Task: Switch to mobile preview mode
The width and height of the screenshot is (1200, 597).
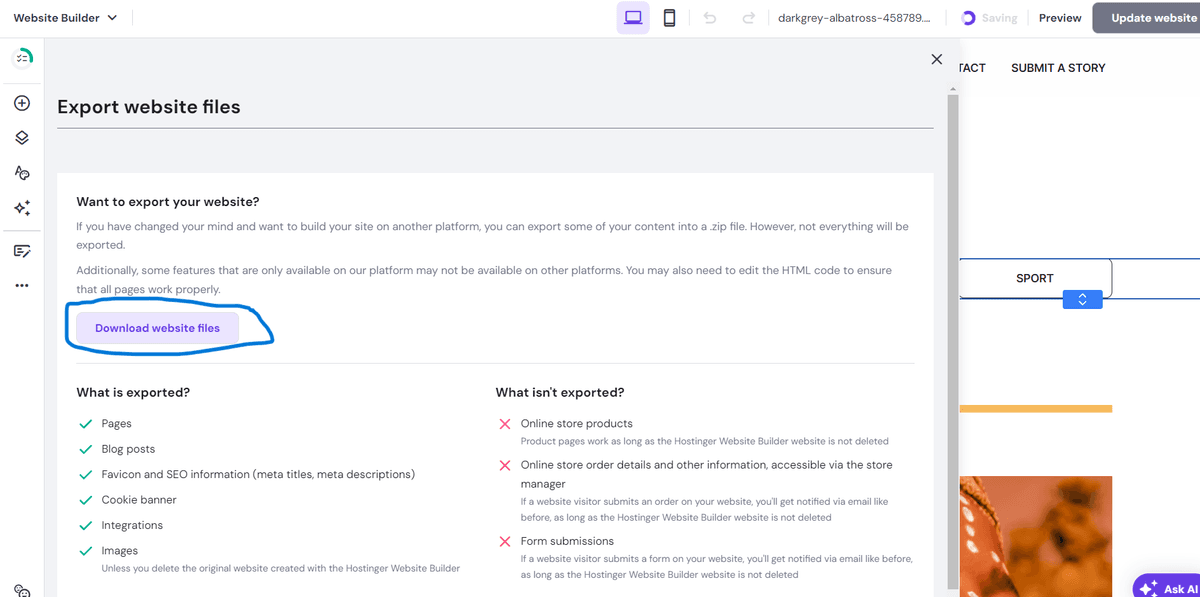Action: point(668,17)
